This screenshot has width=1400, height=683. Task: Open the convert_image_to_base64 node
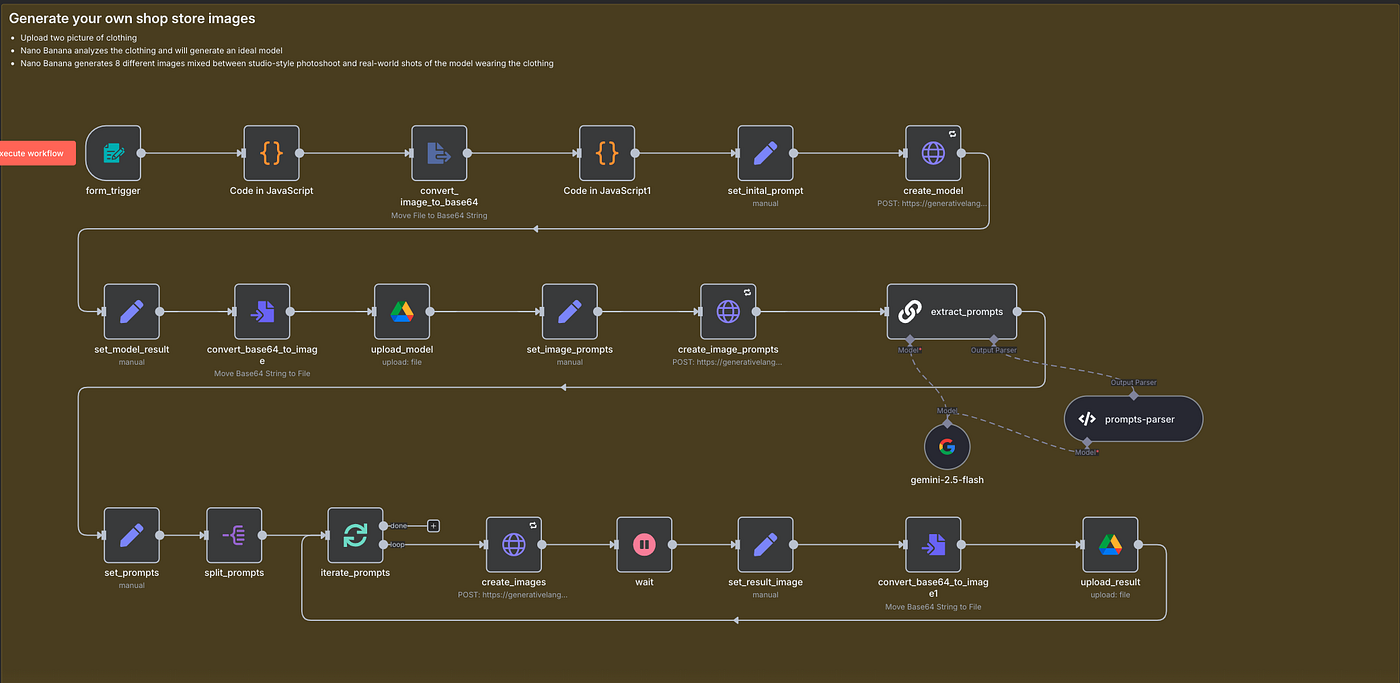coord(439,153)
